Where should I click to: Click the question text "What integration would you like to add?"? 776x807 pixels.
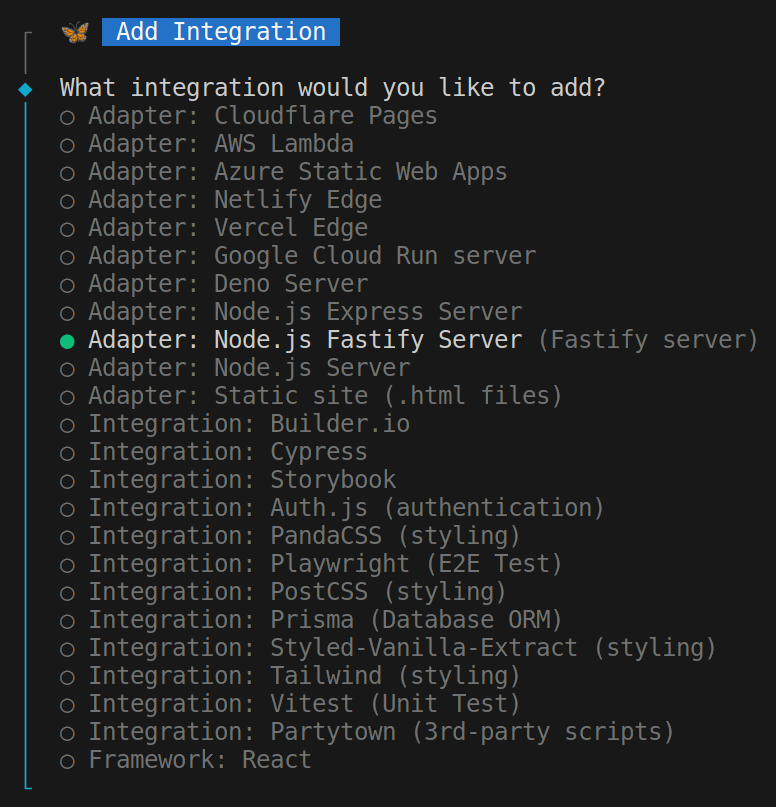point(332,88)
